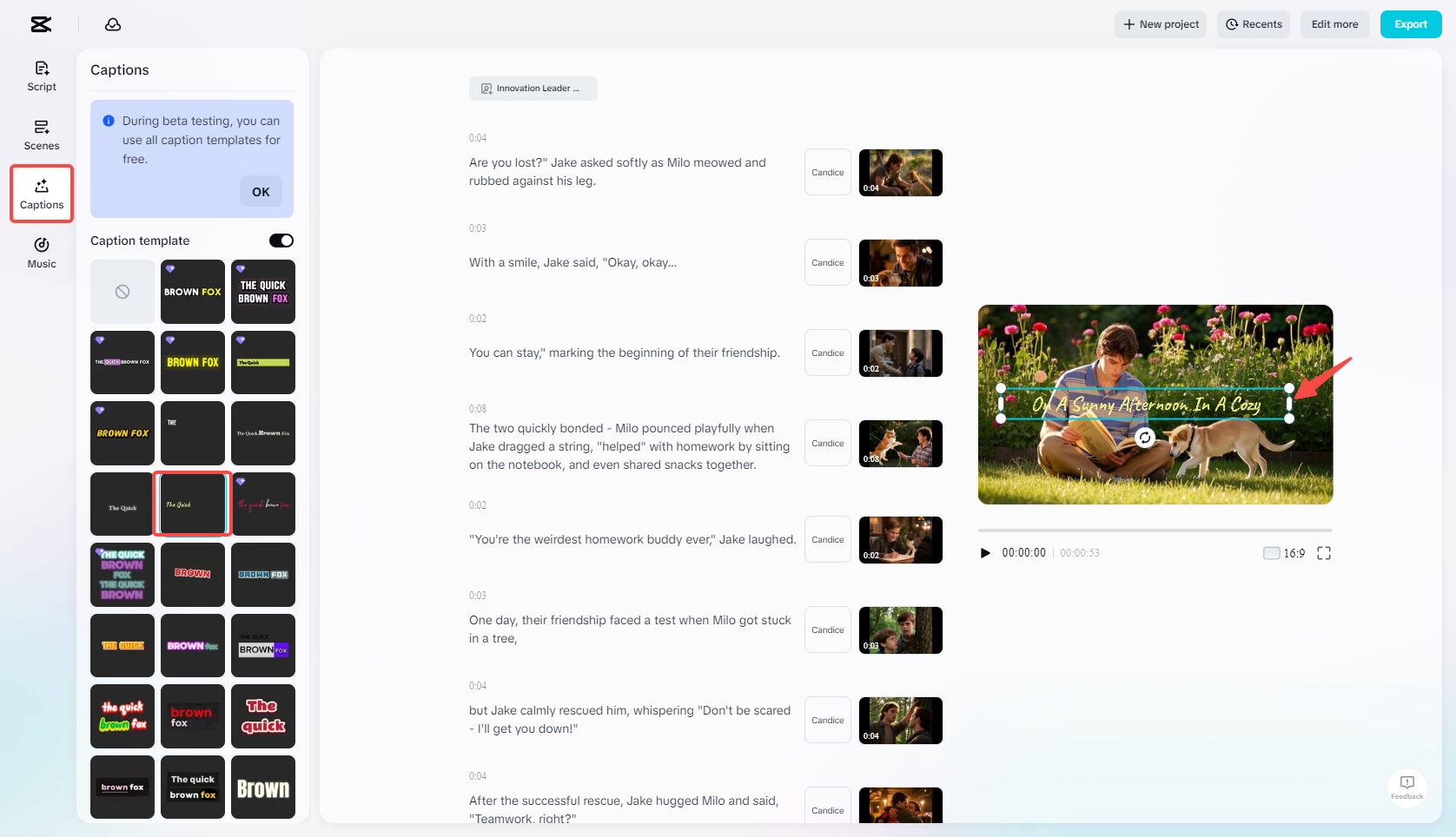Switch to Recents

coord(1253,24)
